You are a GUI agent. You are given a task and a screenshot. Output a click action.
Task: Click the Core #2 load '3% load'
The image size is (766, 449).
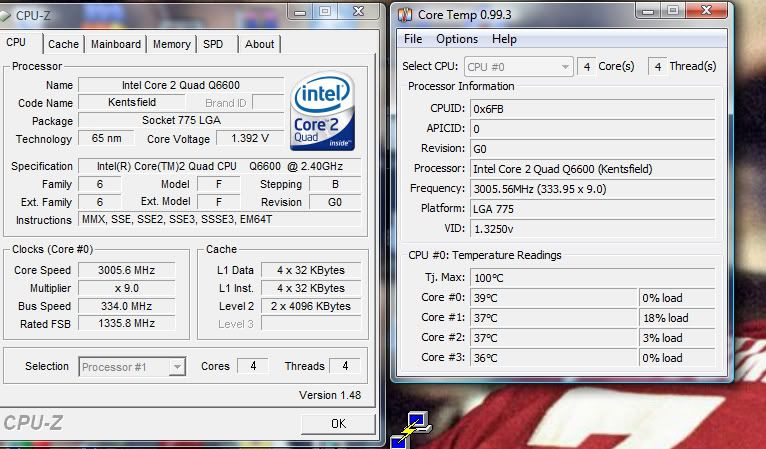(677, 338)
